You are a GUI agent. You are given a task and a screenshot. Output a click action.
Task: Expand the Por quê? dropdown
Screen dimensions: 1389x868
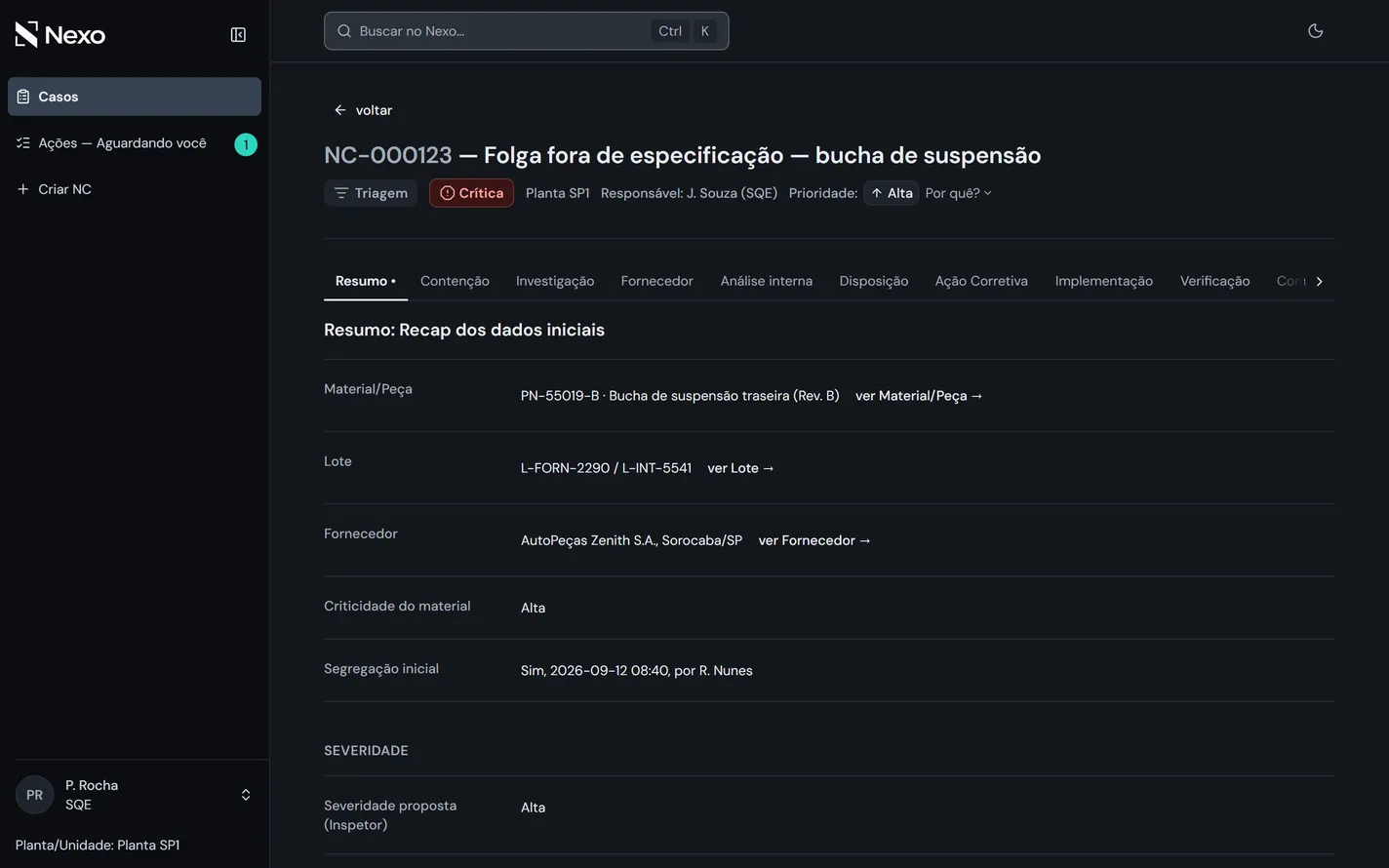click(x=958, y=193)
